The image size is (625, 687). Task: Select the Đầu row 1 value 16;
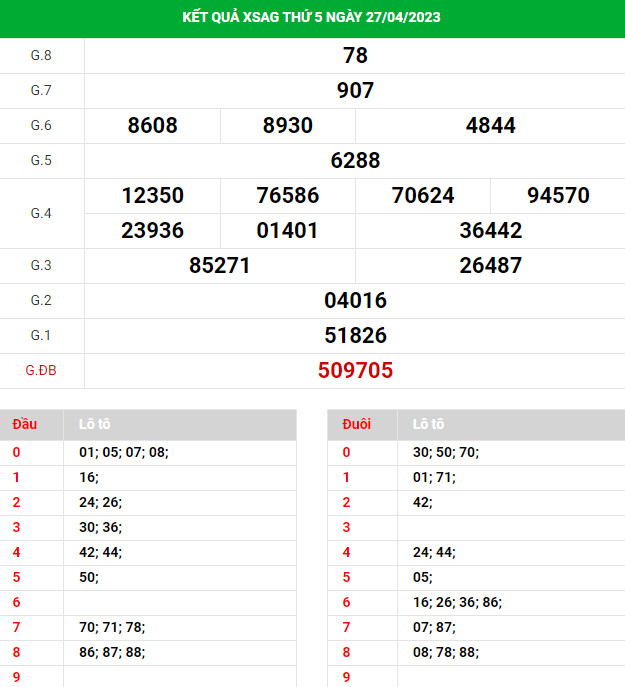89,478
